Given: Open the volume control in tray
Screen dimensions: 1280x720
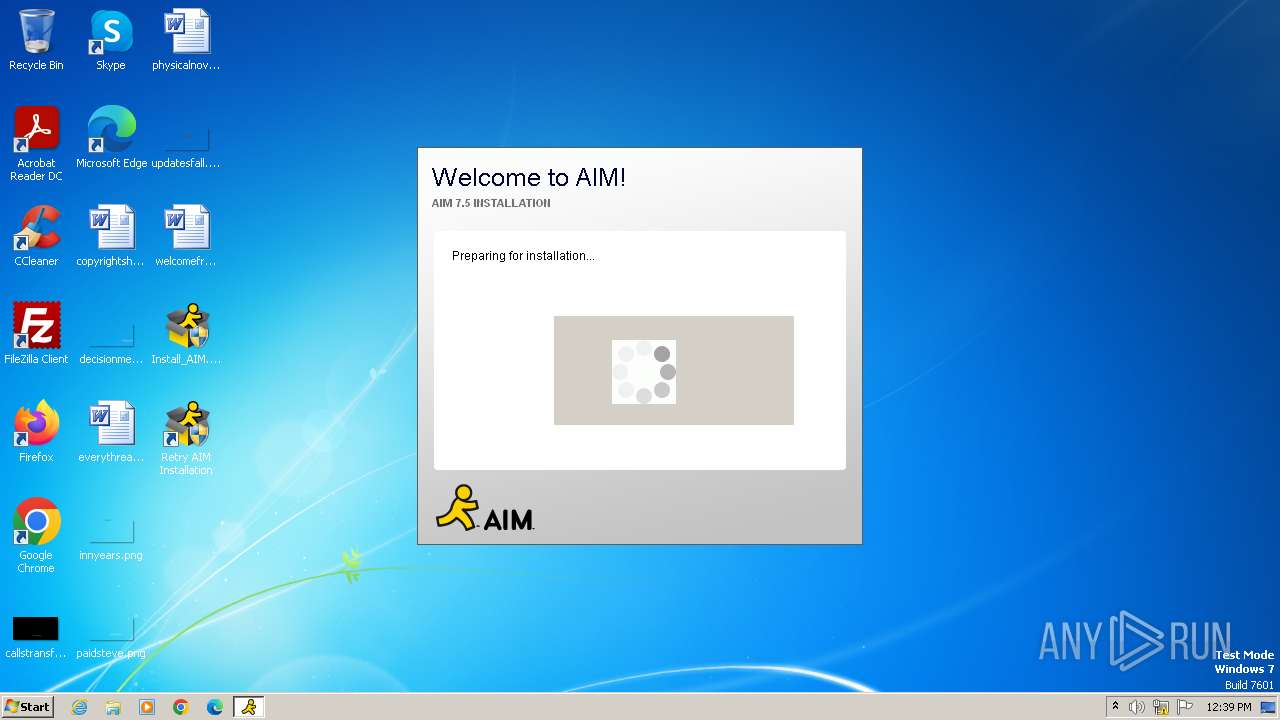Looking at the screenshot, I should (x=1137, y=707).
